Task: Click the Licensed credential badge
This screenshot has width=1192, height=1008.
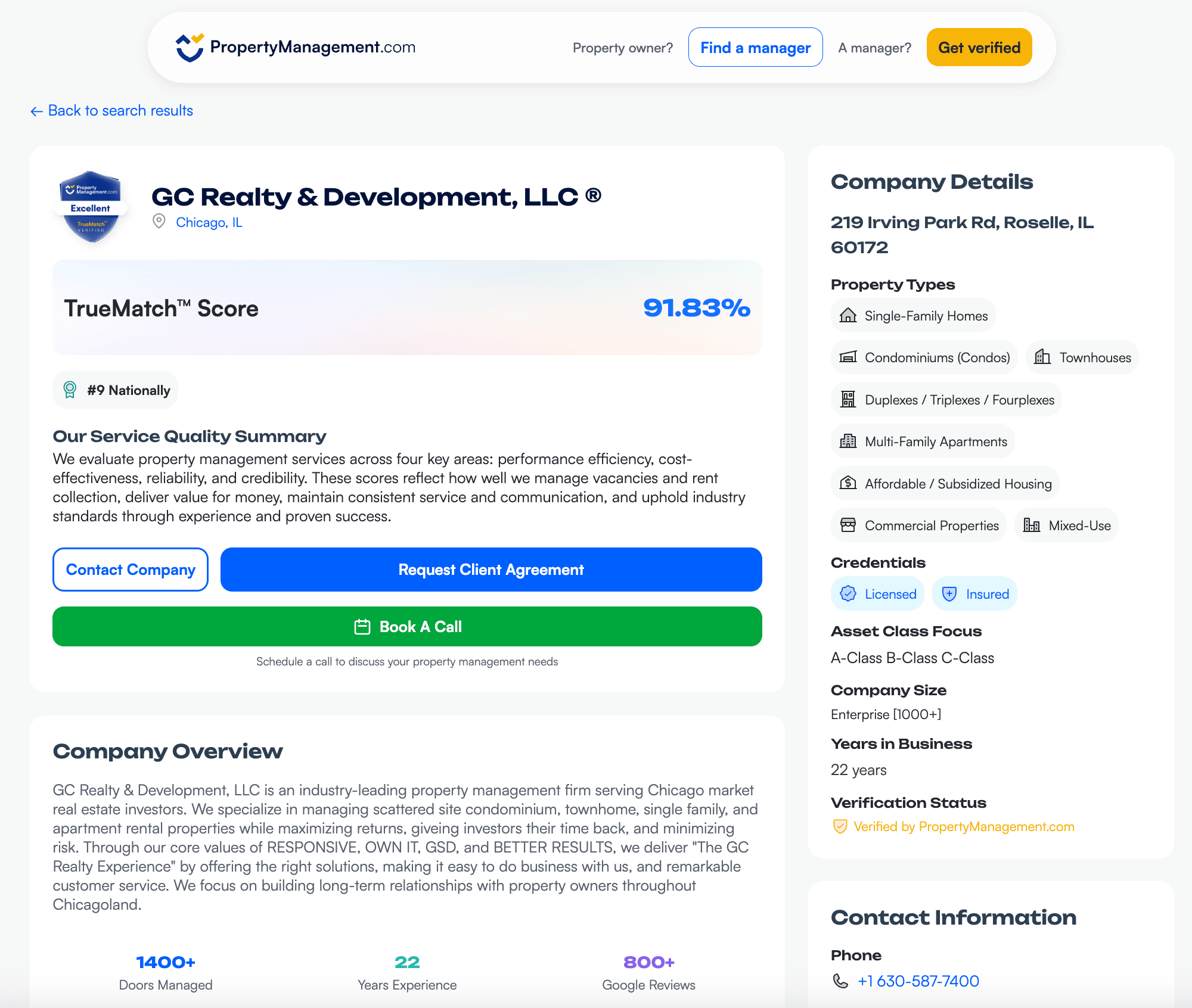Action: (877, 594)
